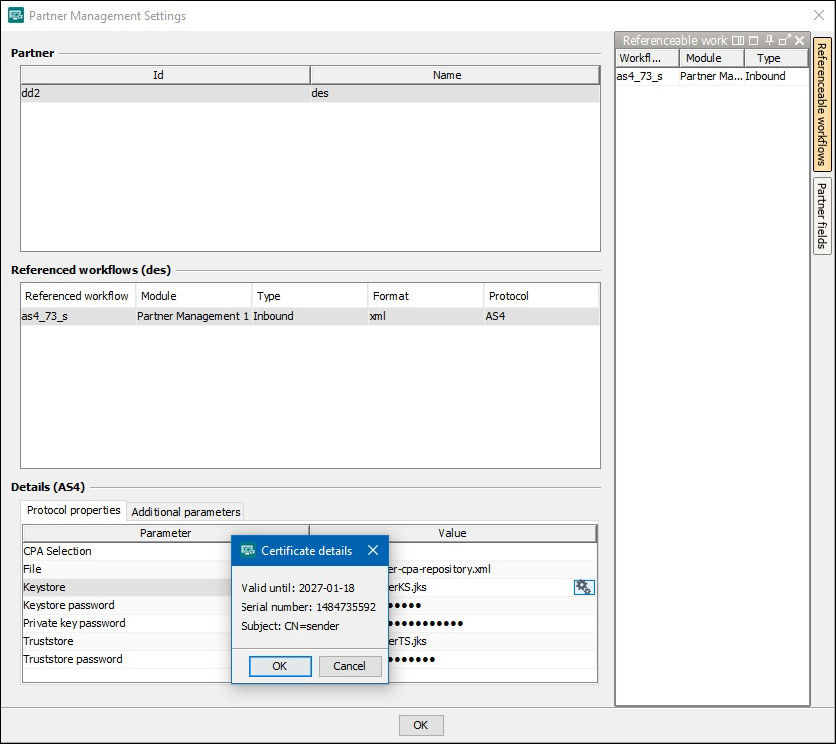Click the Certificate details dialog app icon
Screen dimensions: 836x744
pos(248,551)
